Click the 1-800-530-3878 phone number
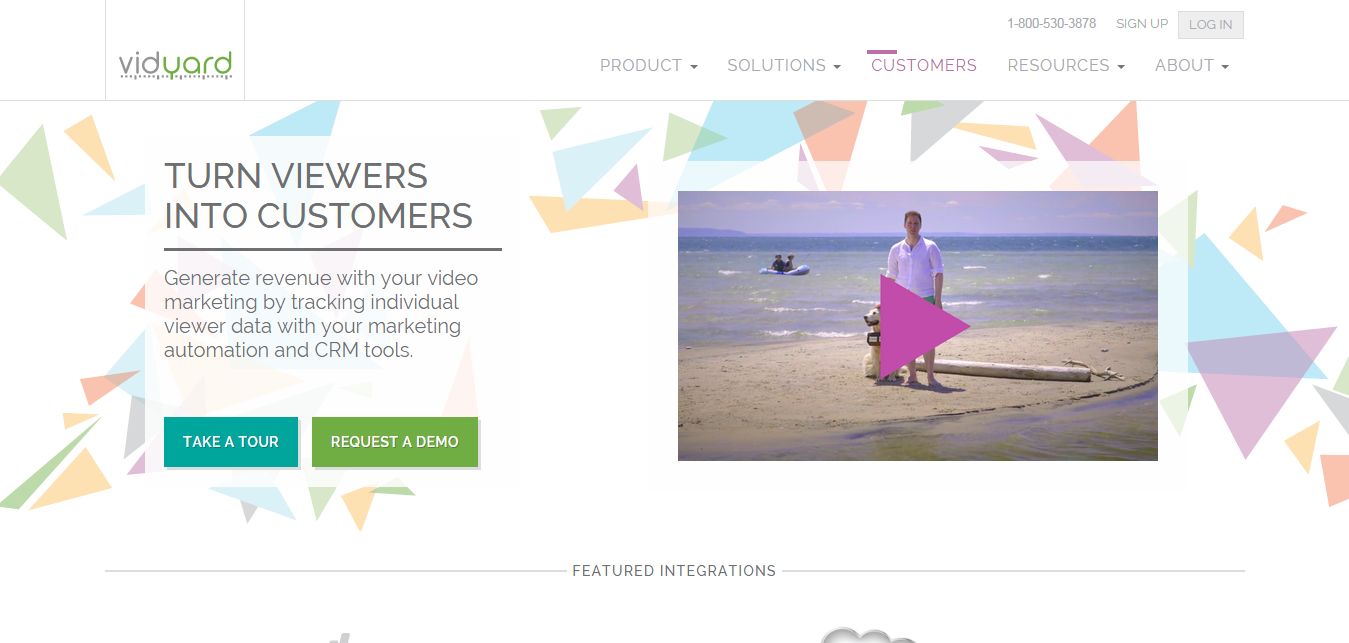Screen dimensions: 1349x643 tap(1051, 23)
